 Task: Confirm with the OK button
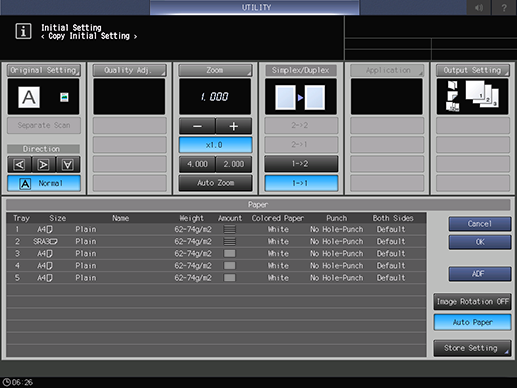coord(480,242)
